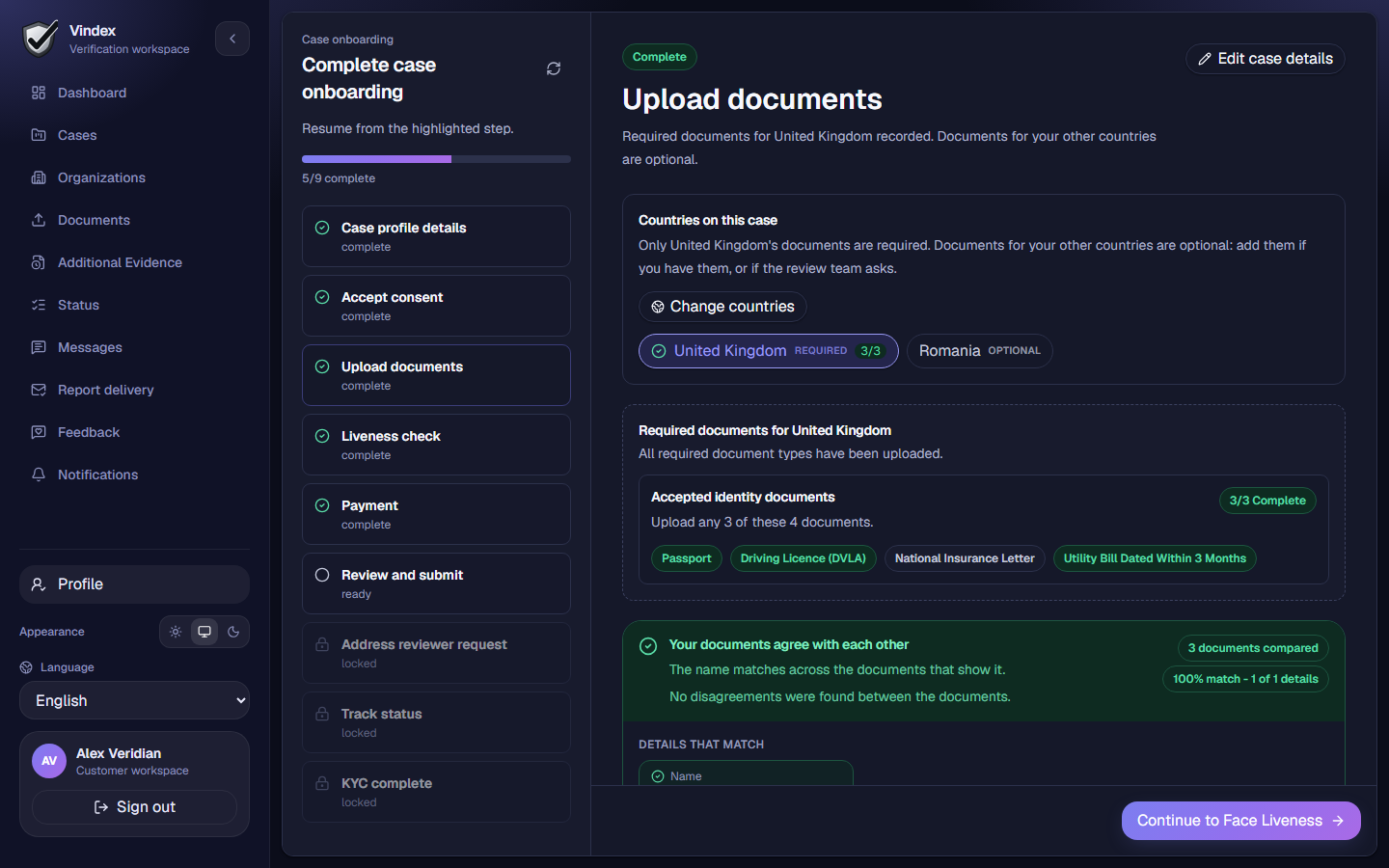Click the Feedback sidebar icon
The width and height of the screenshot is (1389, 868).
(39, 432)
